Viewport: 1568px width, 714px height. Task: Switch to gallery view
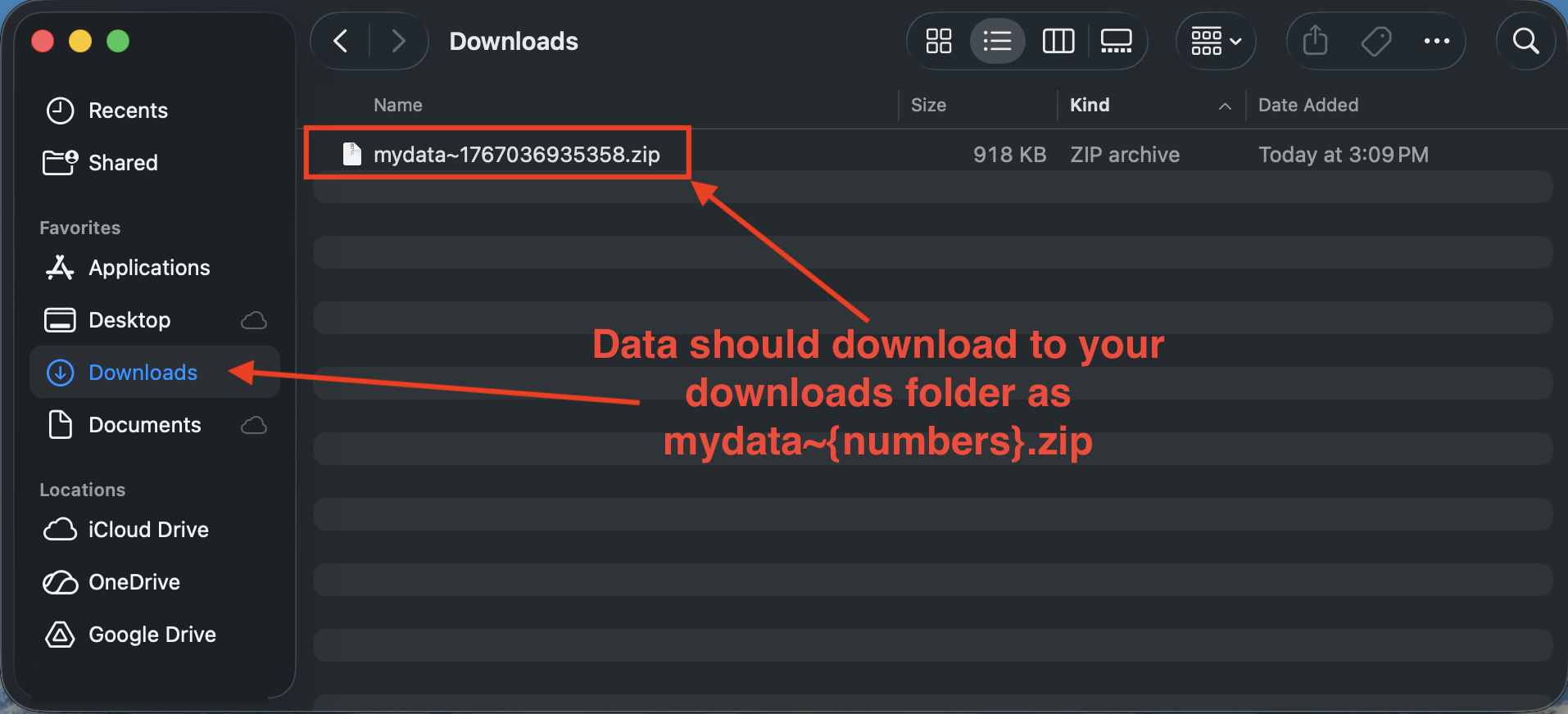1116,40
